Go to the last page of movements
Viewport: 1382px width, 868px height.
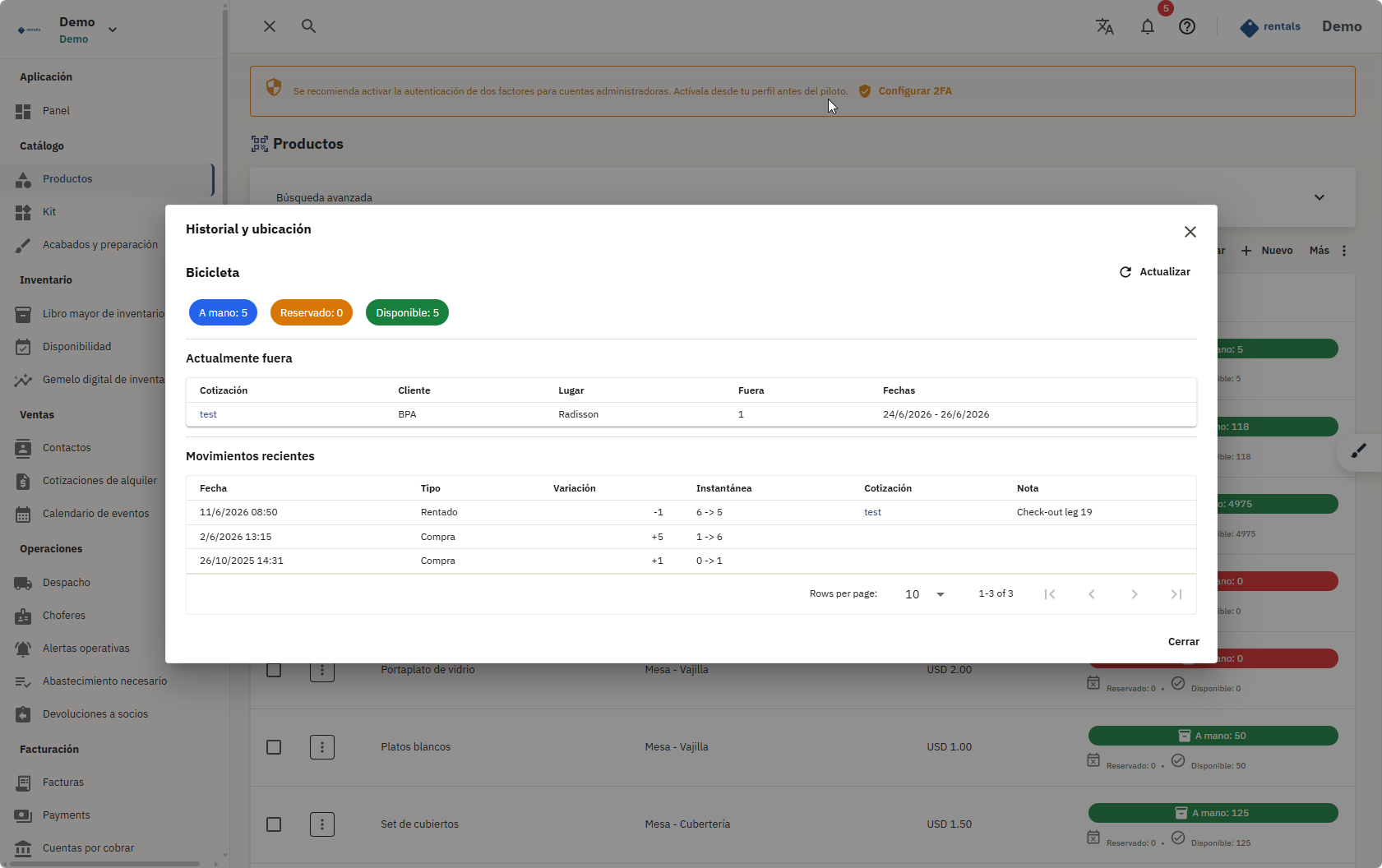coord(1176,594)
